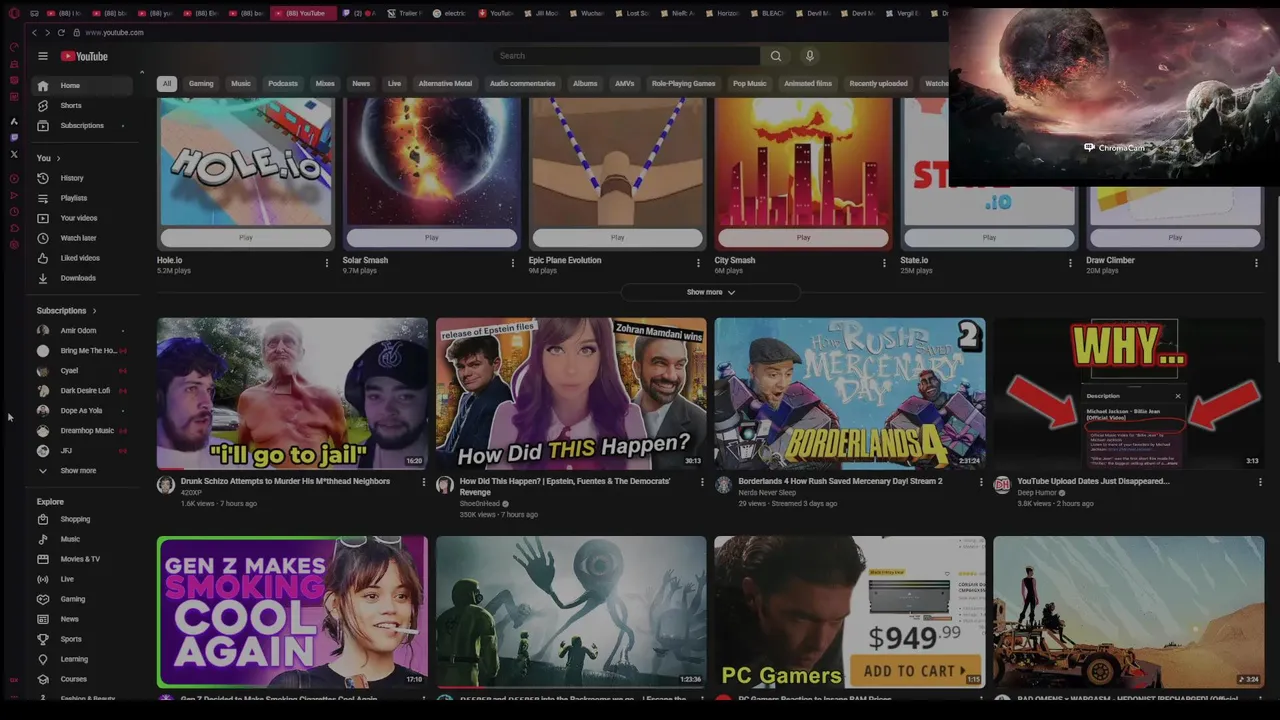The height and width of the screenshot is (720, 1280).
Task: Open News under Explore
Action: pos(82,619)
